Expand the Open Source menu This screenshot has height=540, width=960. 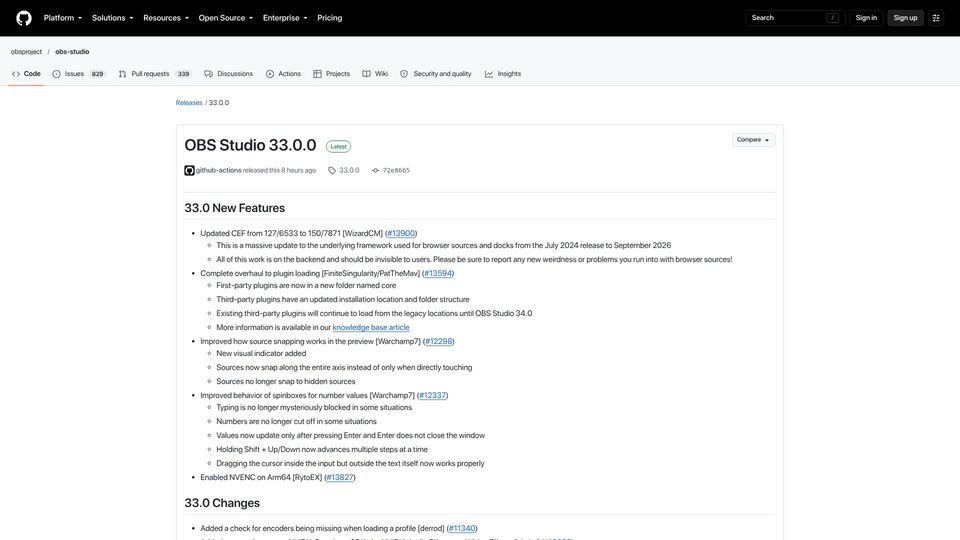[x=225, y=18]
